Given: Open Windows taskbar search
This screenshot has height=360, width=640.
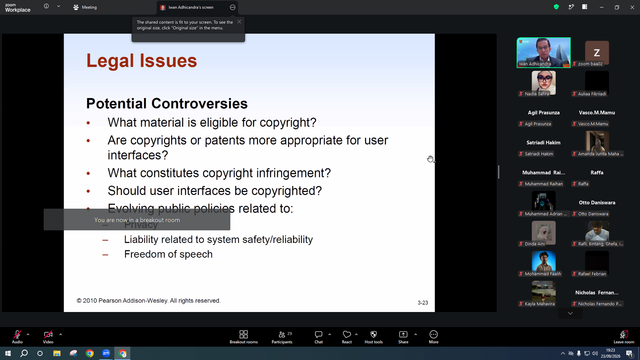Looking at the screenshot, I should tap(24, 353).
